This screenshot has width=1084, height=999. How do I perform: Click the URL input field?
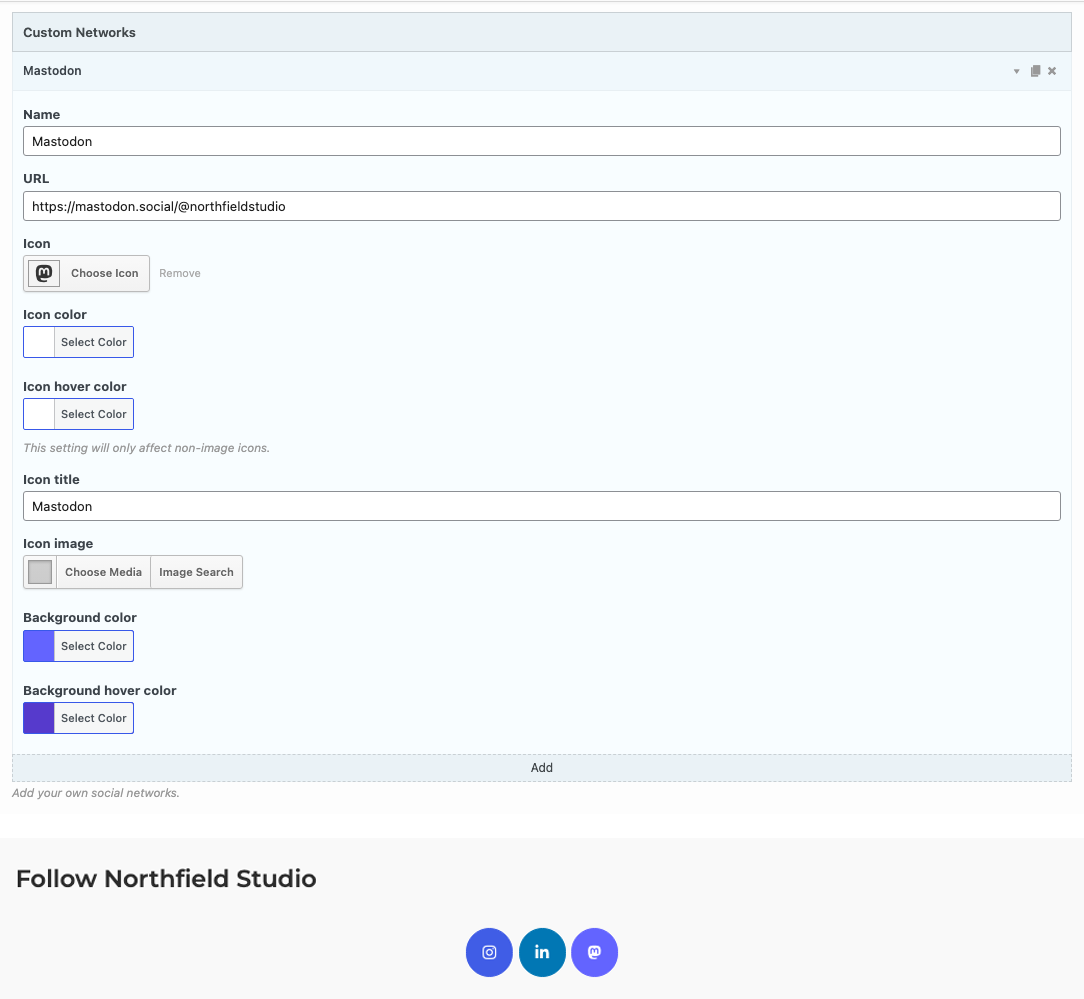tap(541, 206)
